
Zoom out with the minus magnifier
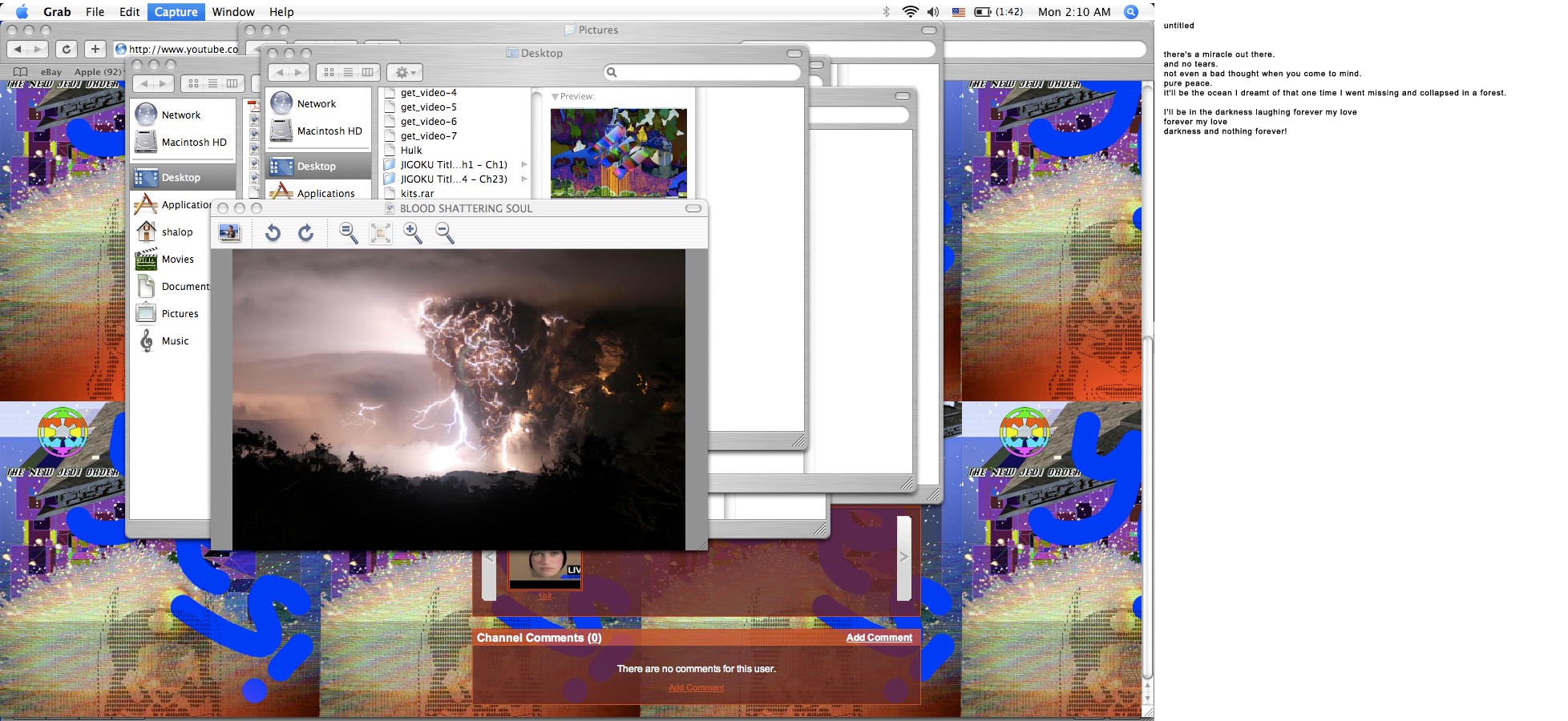[444, 233]
